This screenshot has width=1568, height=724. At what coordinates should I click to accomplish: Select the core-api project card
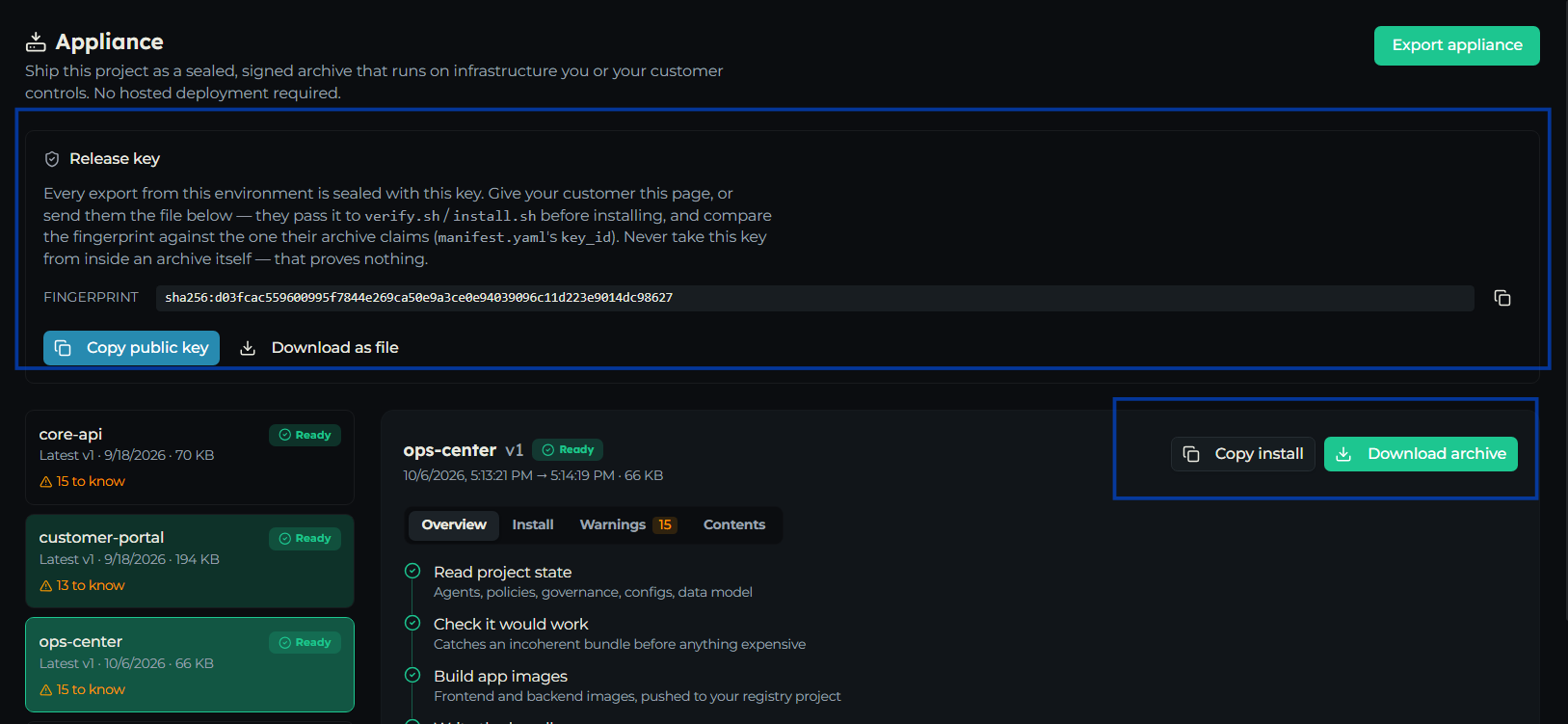[x=190, y=457]
